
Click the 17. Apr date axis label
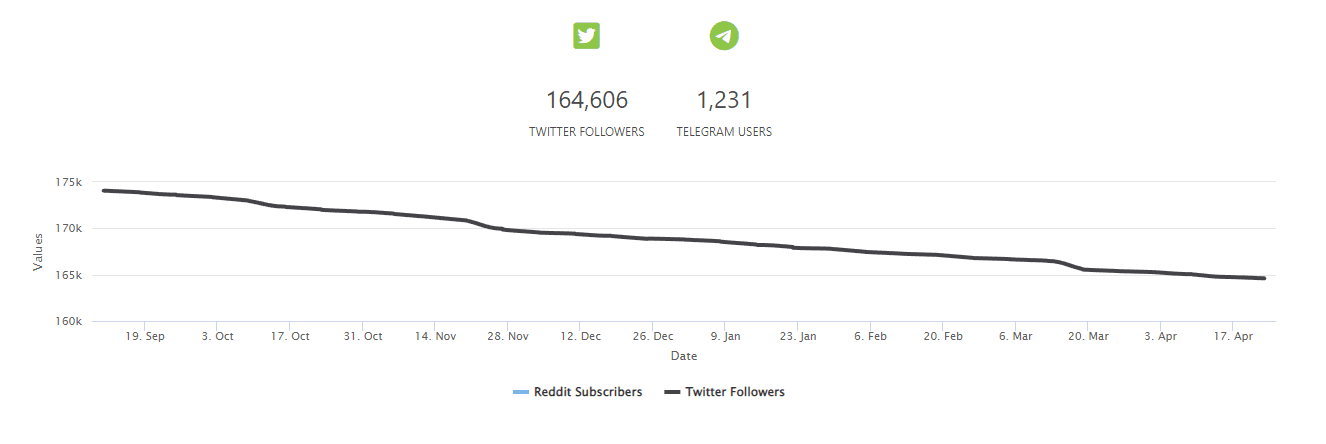(x=1233, y=337)
